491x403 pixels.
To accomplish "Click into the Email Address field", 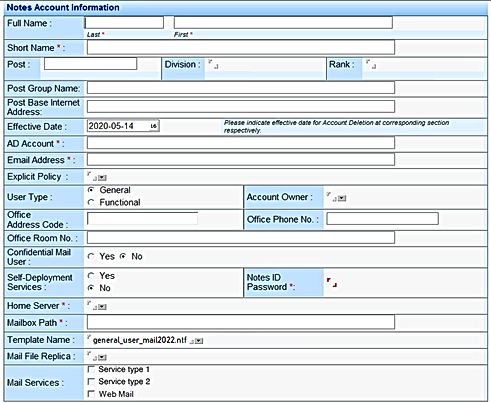I will click(241, 159).
